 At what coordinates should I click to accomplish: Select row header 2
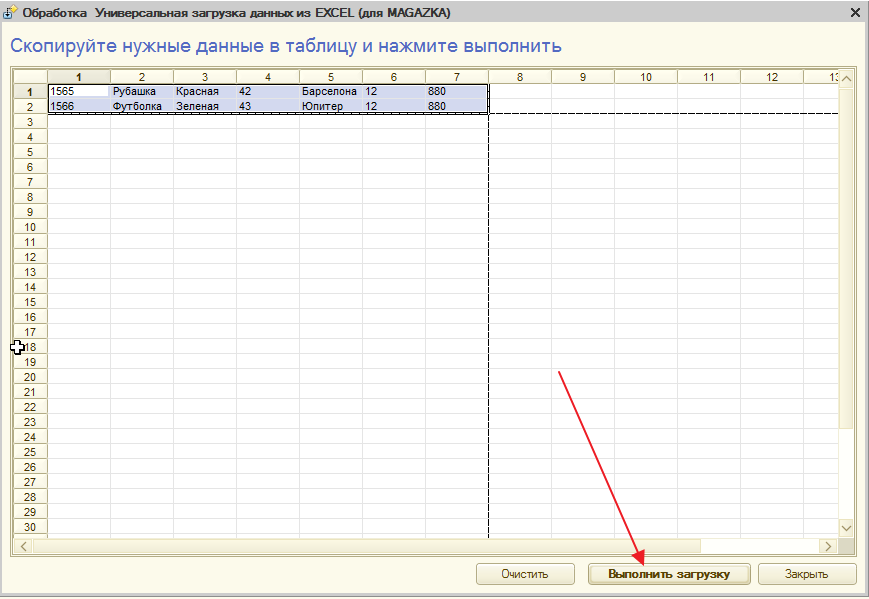(30, 106)
